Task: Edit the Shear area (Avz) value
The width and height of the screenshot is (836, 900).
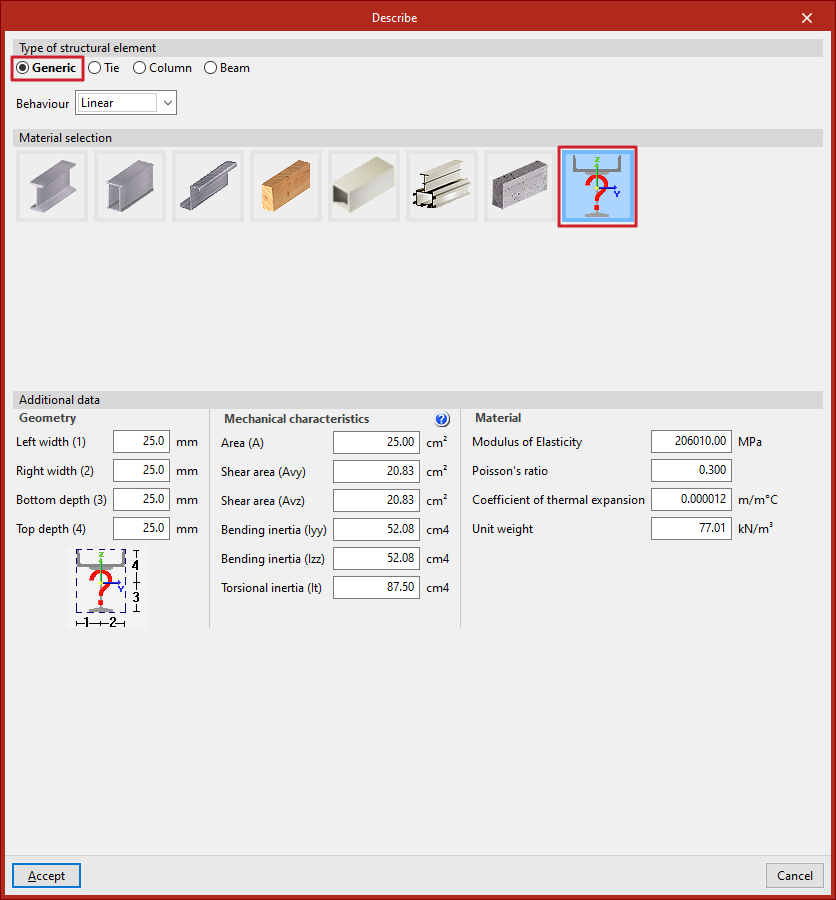Action: (x=376, y=500)
